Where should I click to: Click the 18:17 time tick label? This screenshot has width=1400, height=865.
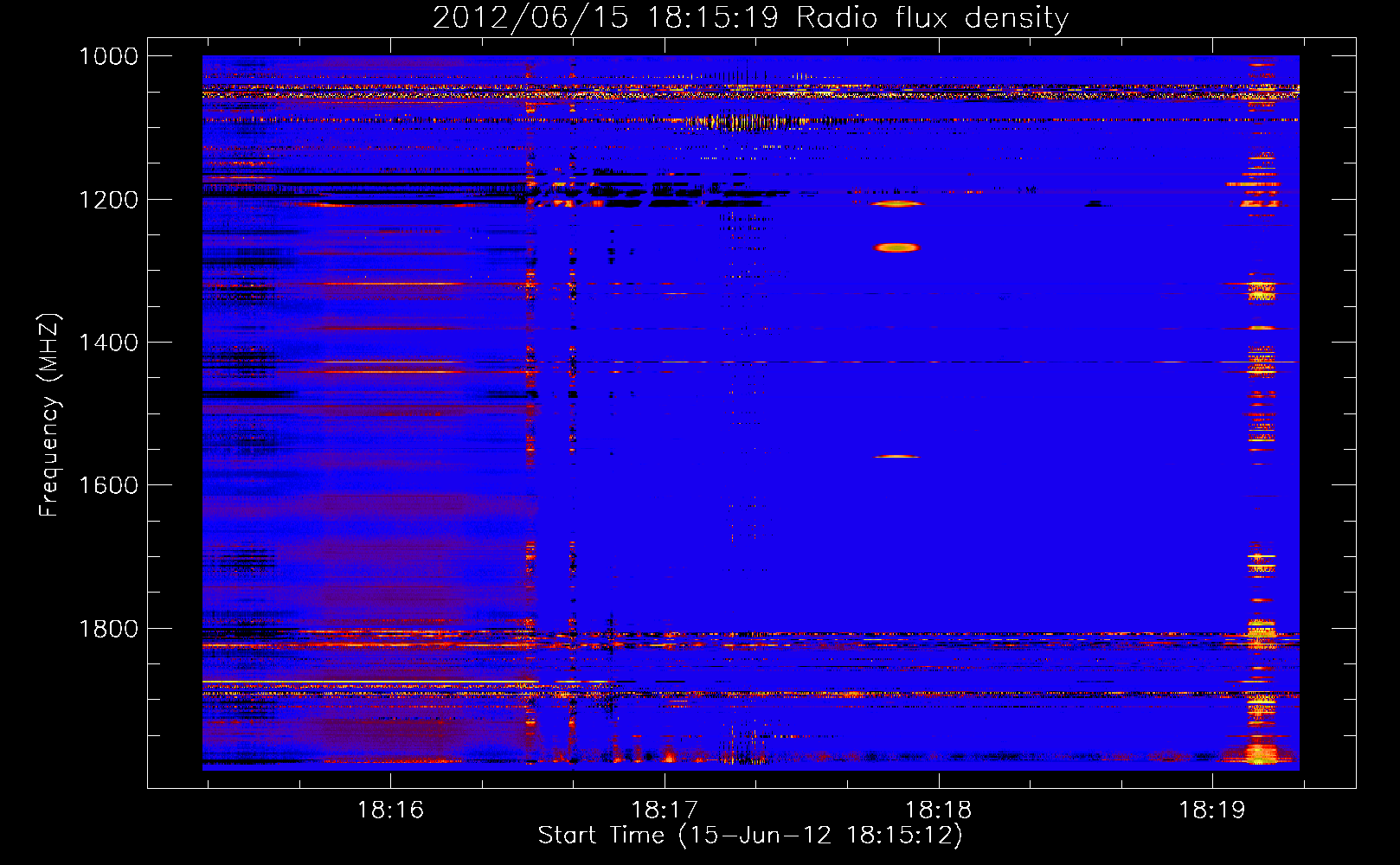(665, 810)
